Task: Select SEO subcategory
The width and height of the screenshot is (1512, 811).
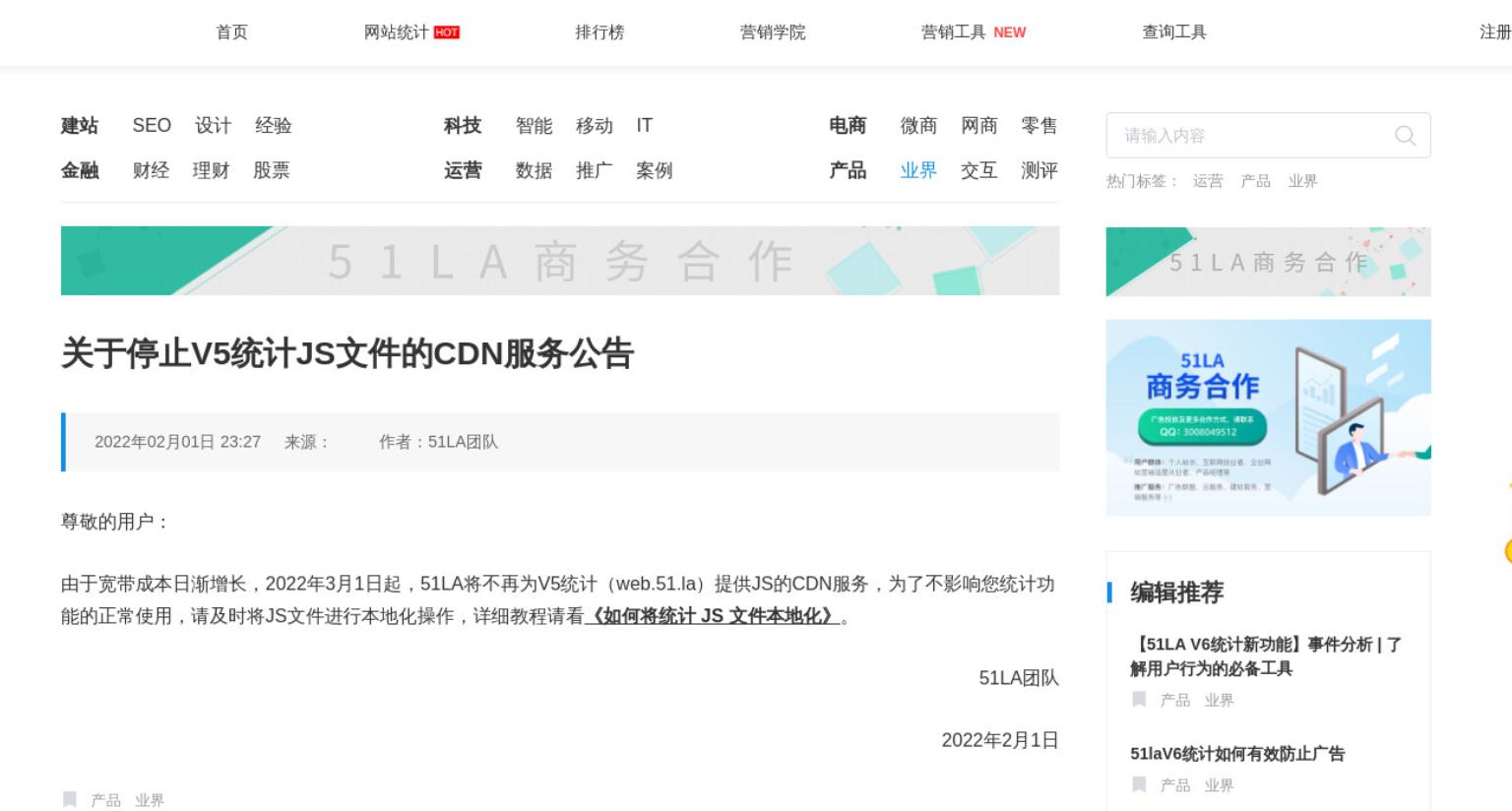Action: click(x=152, y=126)
